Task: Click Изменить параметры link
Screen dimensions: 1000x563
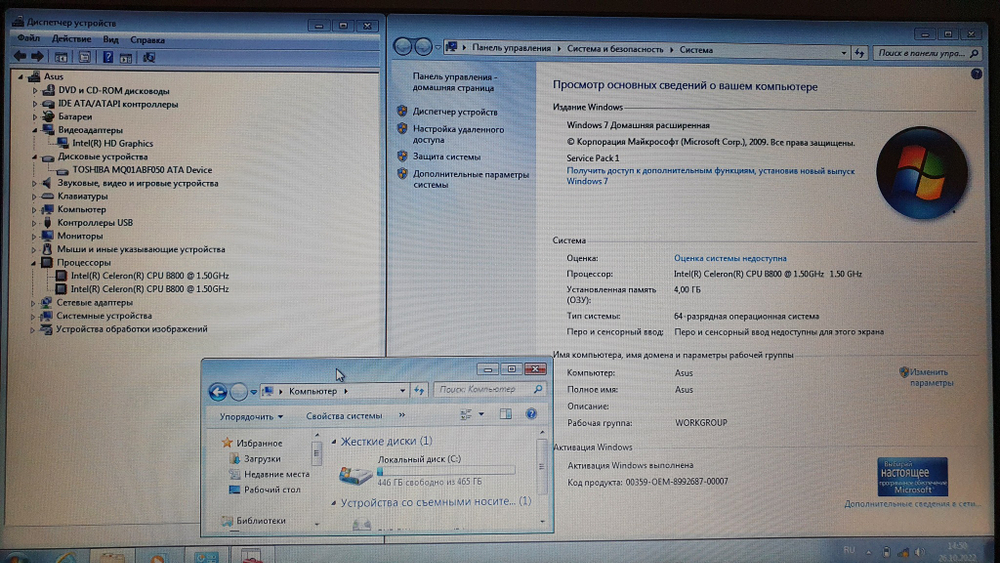Action: (x=930, y=377)
